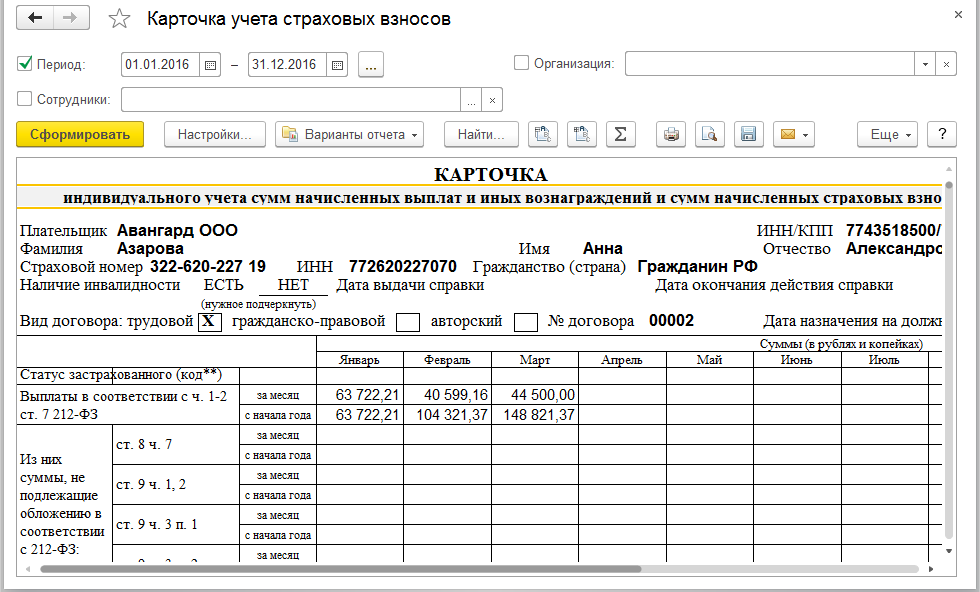Click the sum (Σ) toolbar icon
This screenshot has width=980, height=592.
(x=621, y=134)
